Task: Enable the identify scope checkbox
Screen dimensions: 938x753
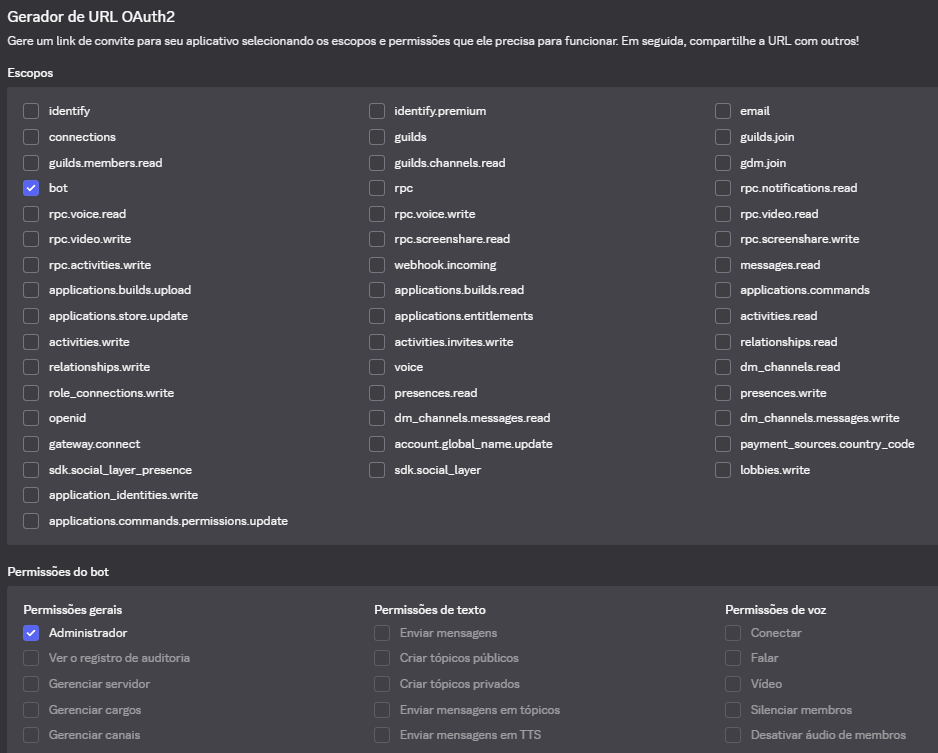Action: coord(31,111)
